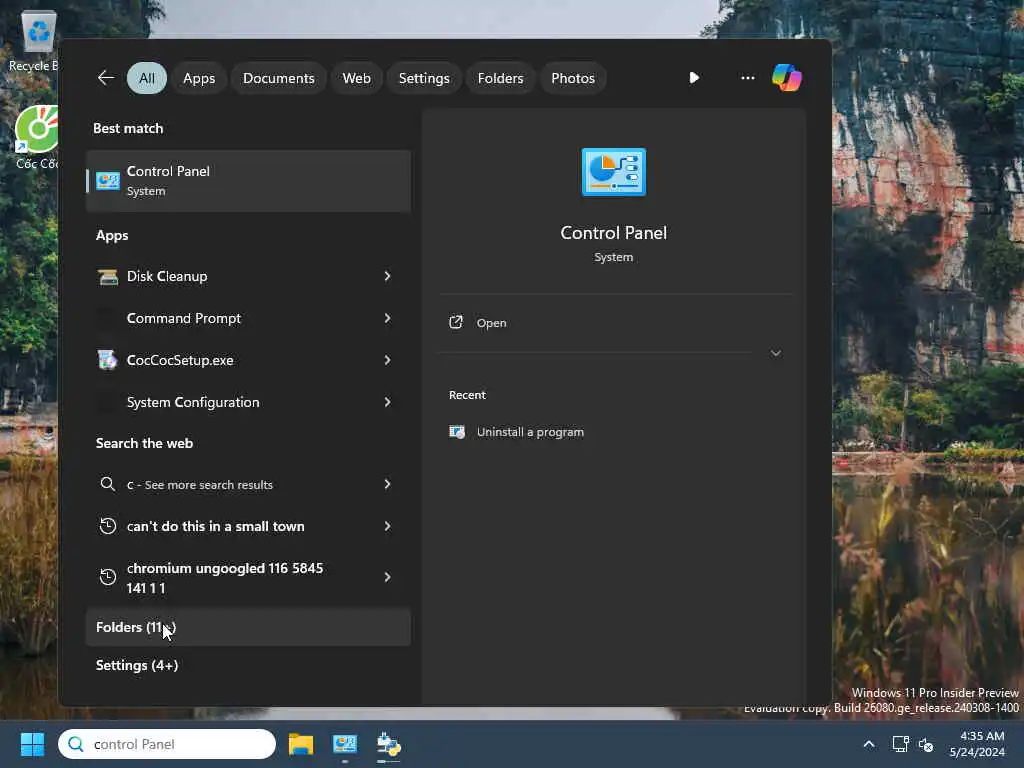Switch to the Web filter tab
This screenshot has height=768, width=1024.
point(357,78)
